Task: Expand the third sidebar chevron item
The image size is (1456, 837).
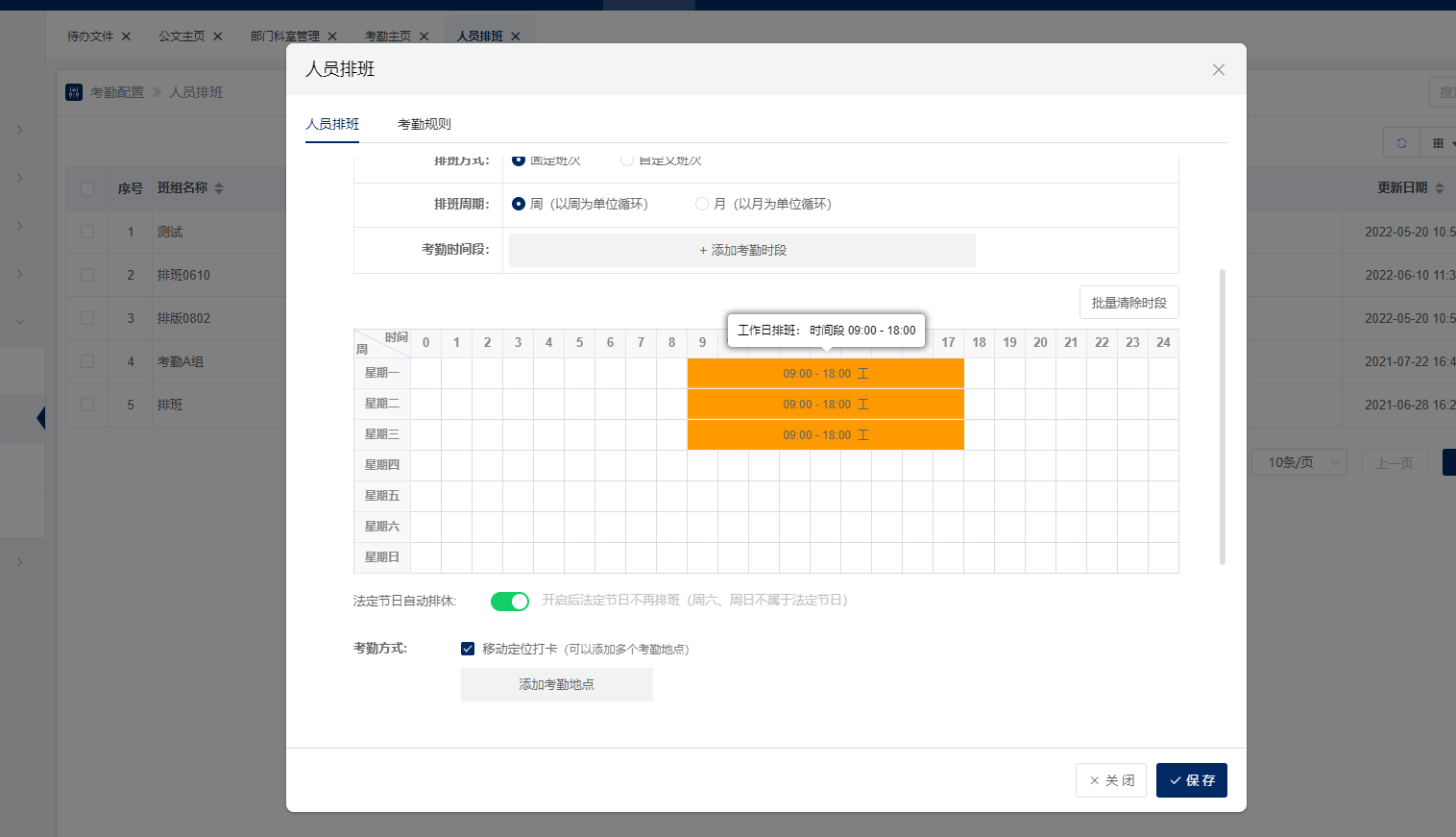Action: pos(20,226)
